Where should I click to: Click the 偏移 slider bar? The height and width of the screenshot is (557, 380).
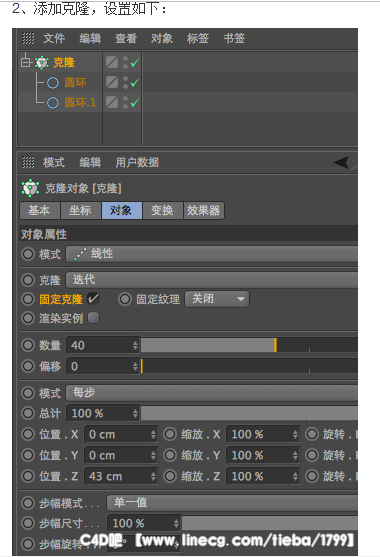tap(249, 366)
